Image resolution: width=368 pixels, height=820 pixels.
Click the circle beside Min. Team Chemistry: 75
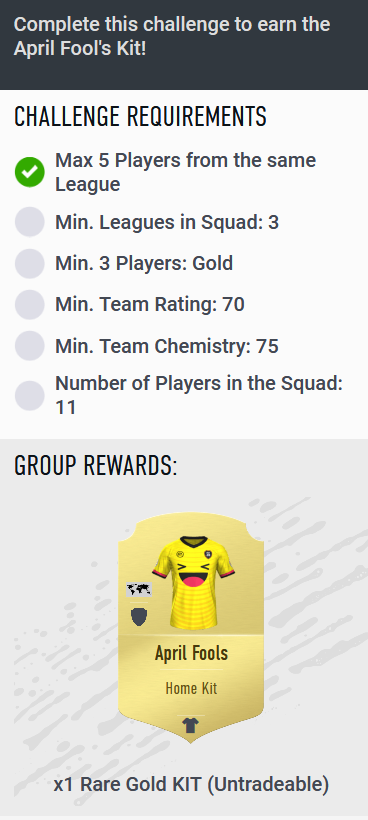(x=30, y=346)
